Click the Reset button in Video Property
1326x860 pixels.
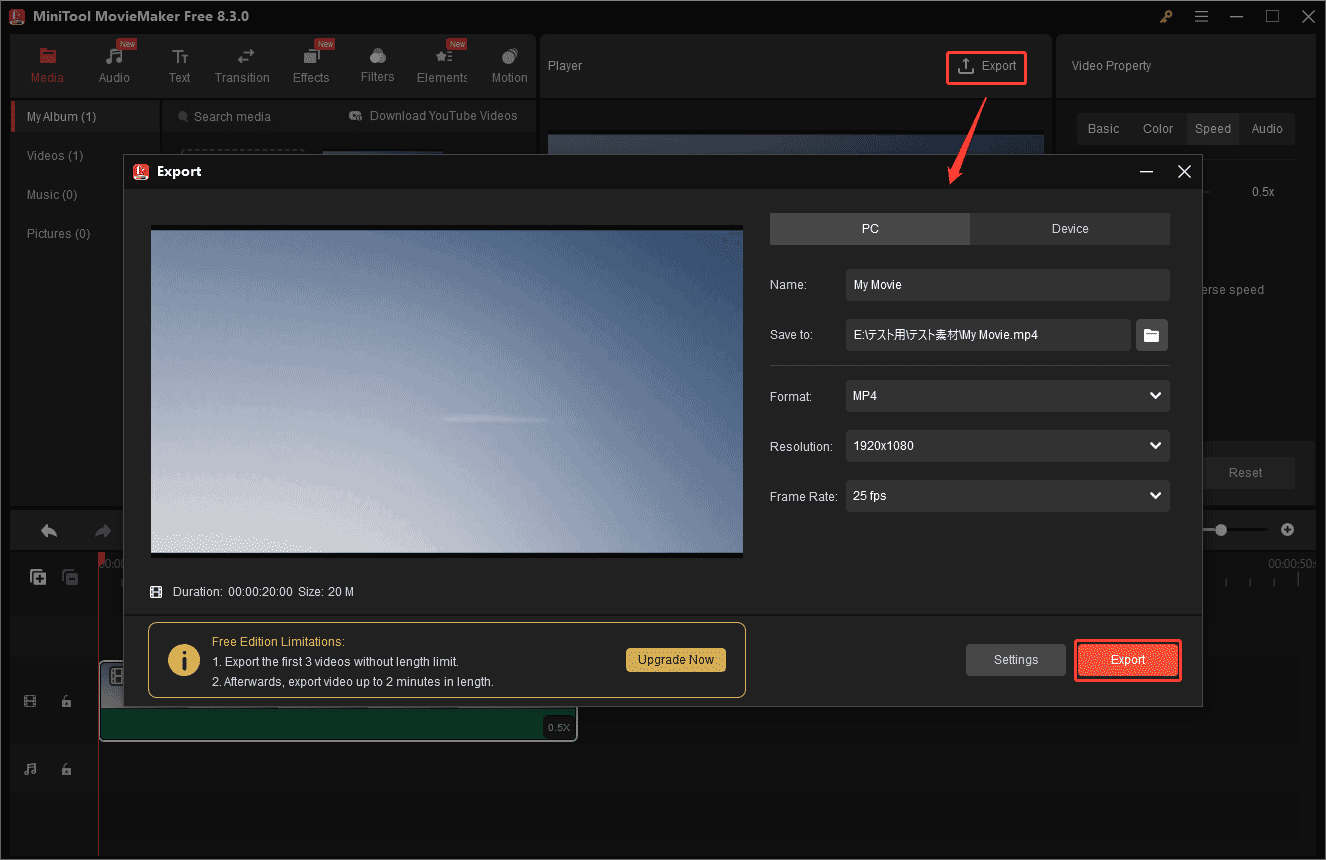(1246, 473)
